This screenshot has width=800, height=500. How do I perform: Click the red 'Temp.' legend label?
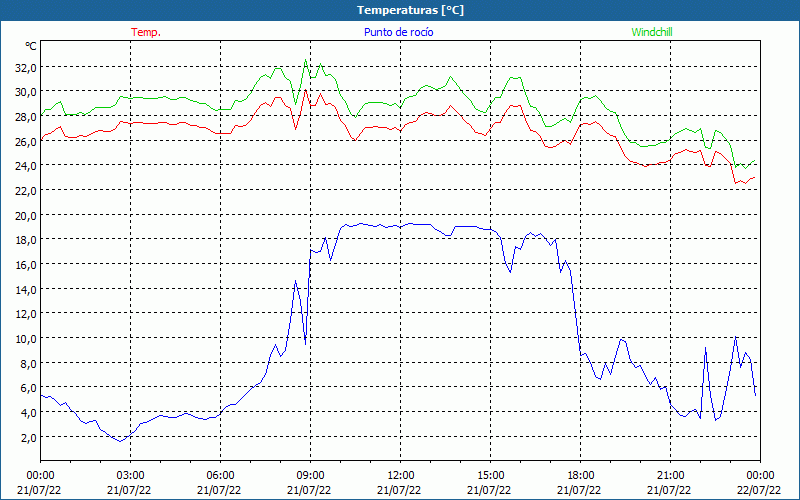click(146, 32)
